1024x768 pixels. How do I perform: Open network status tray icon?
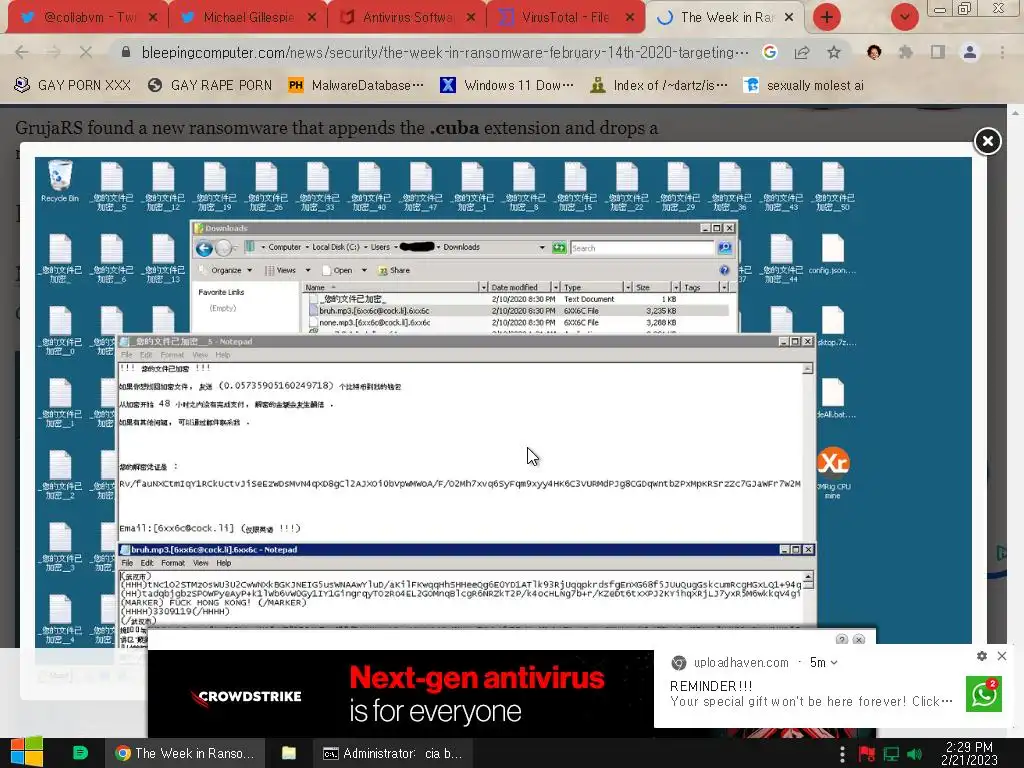tap(891, 754)
